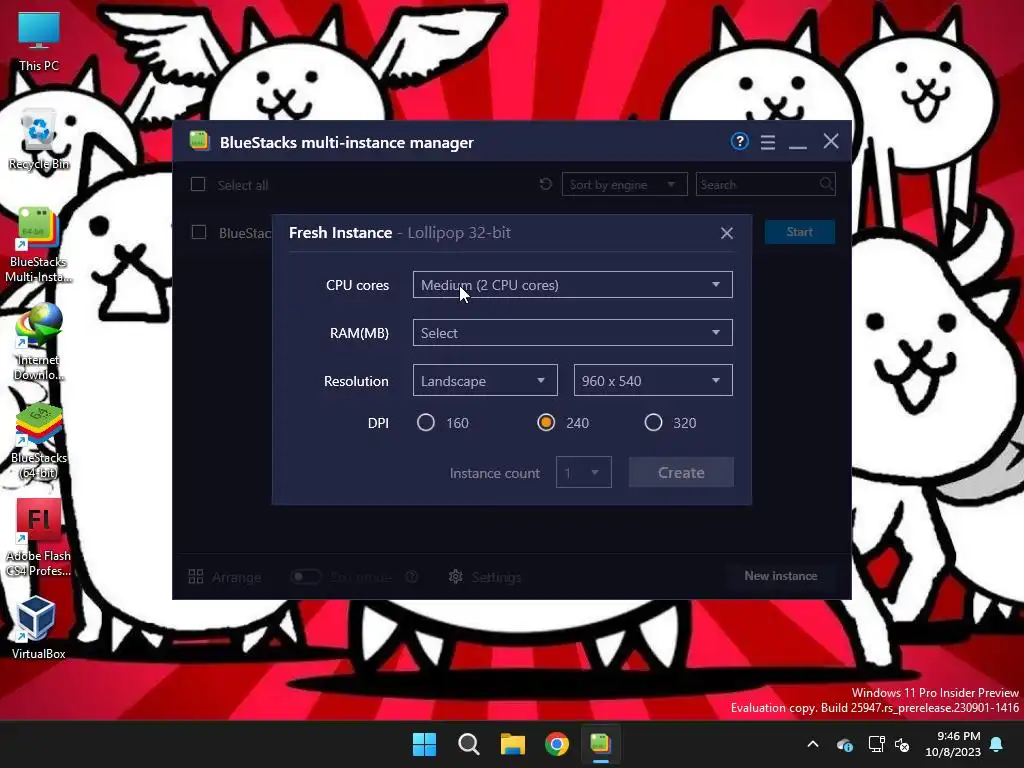This screenshot has height=768, width=1024.
Task: Launch Google Chrome from the taskbar
Action: pyautogui.click(x=557, y=744)
